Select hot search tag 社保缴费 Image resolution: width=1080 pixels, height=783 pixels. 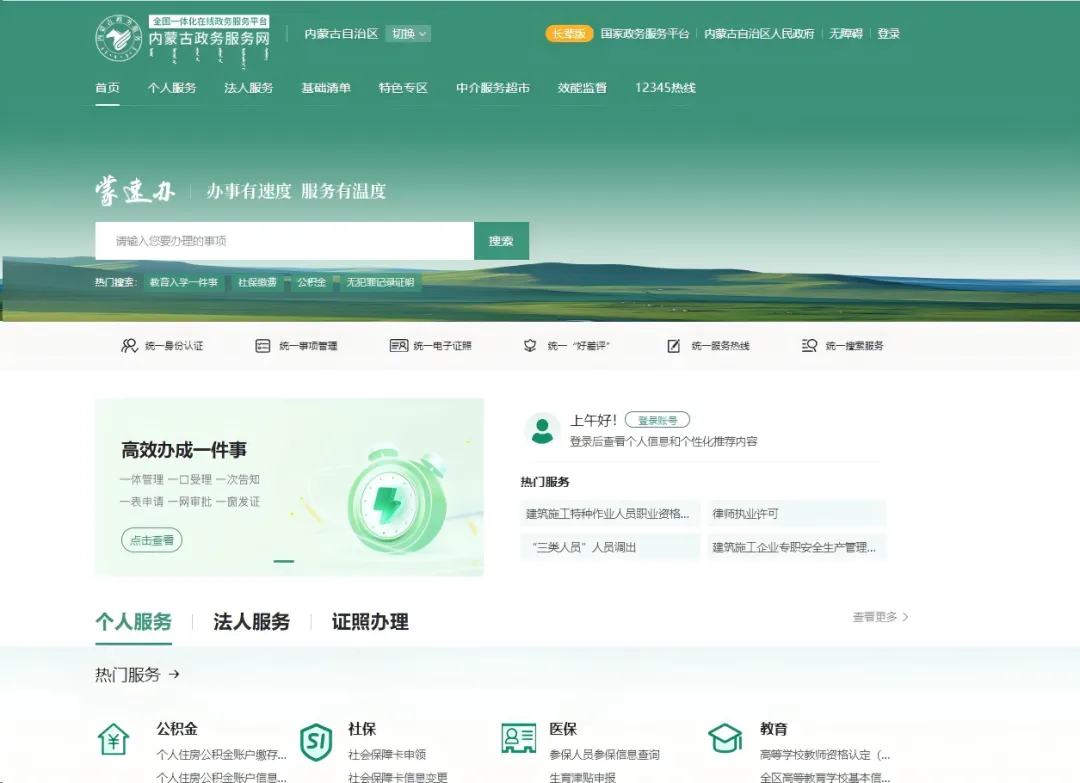(x=257, y=282)
